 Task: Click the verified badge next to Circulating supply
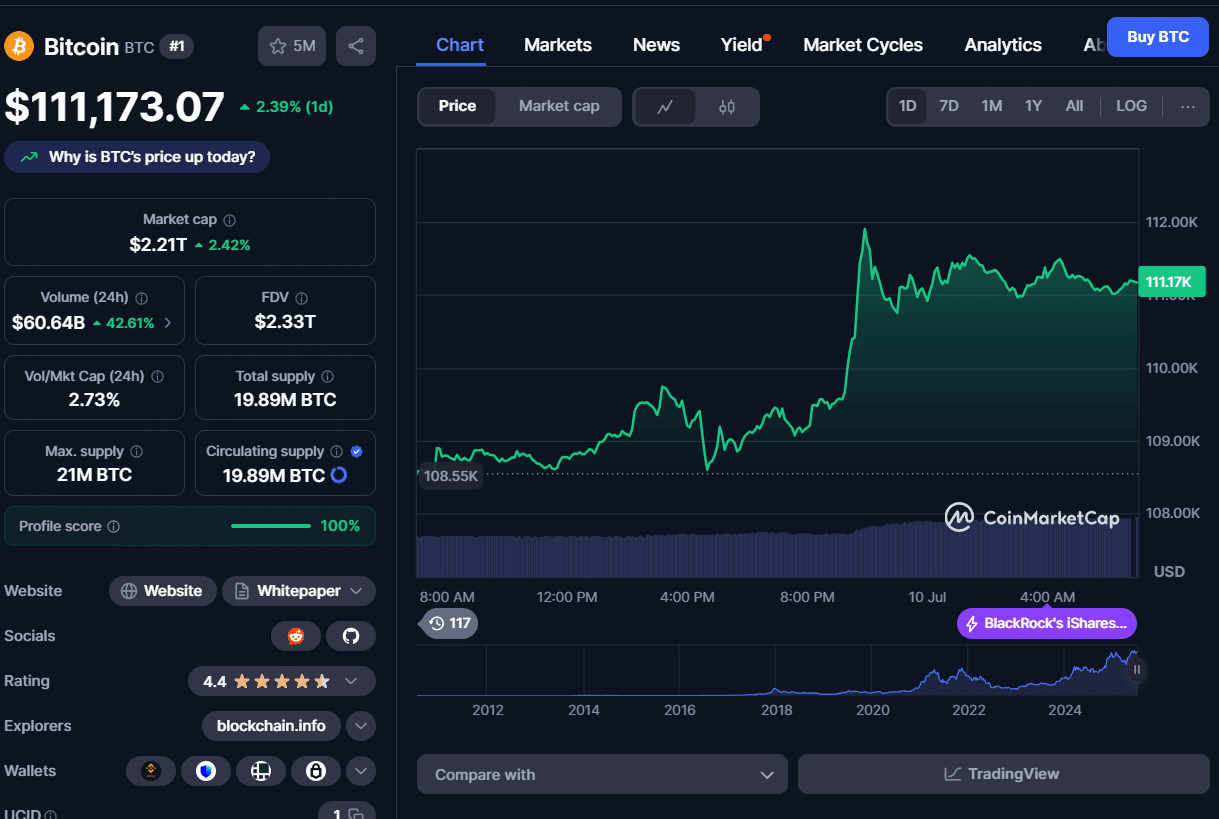(x=357, y=452)
